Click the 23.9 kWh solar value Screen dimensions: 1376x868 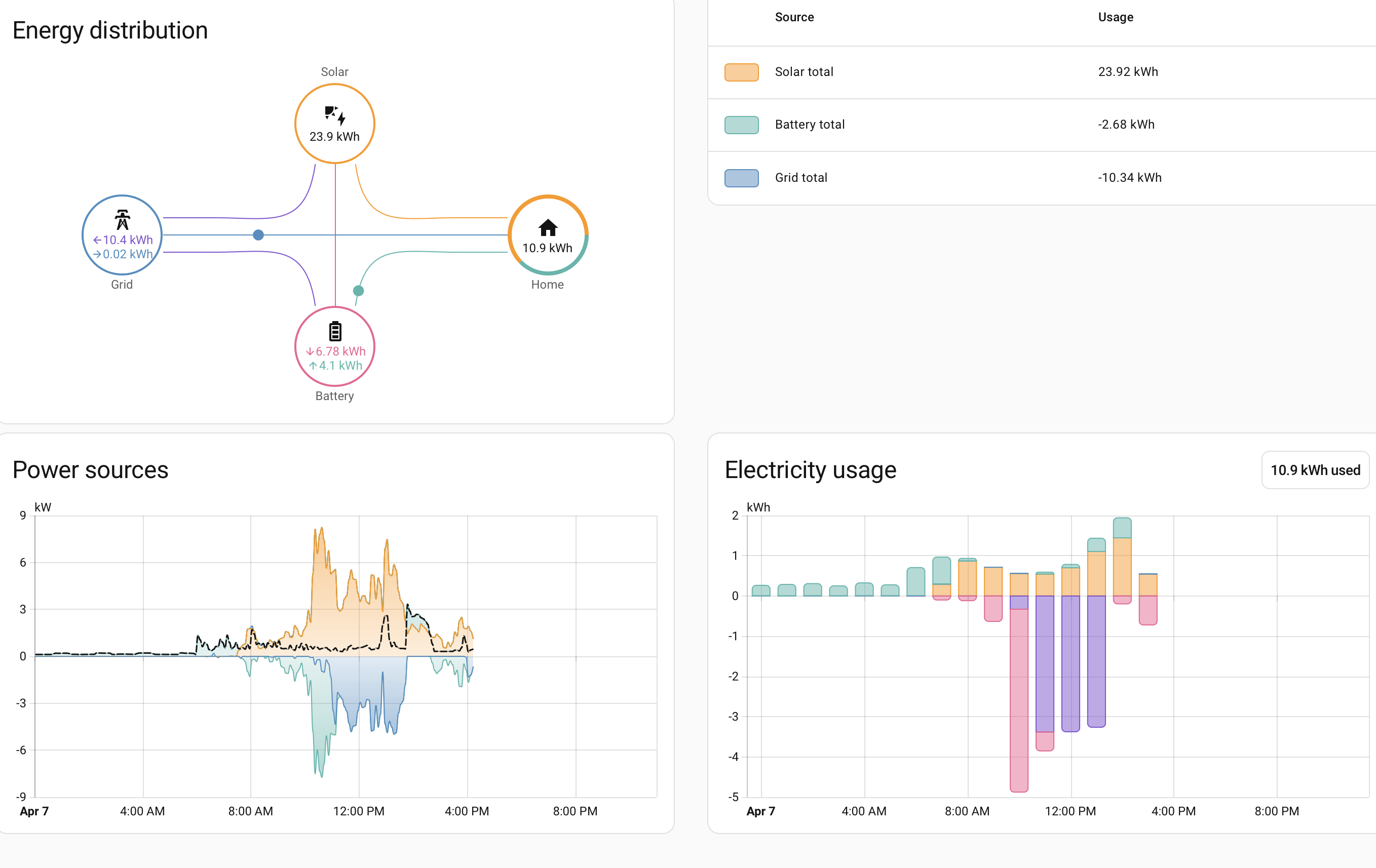334,137
